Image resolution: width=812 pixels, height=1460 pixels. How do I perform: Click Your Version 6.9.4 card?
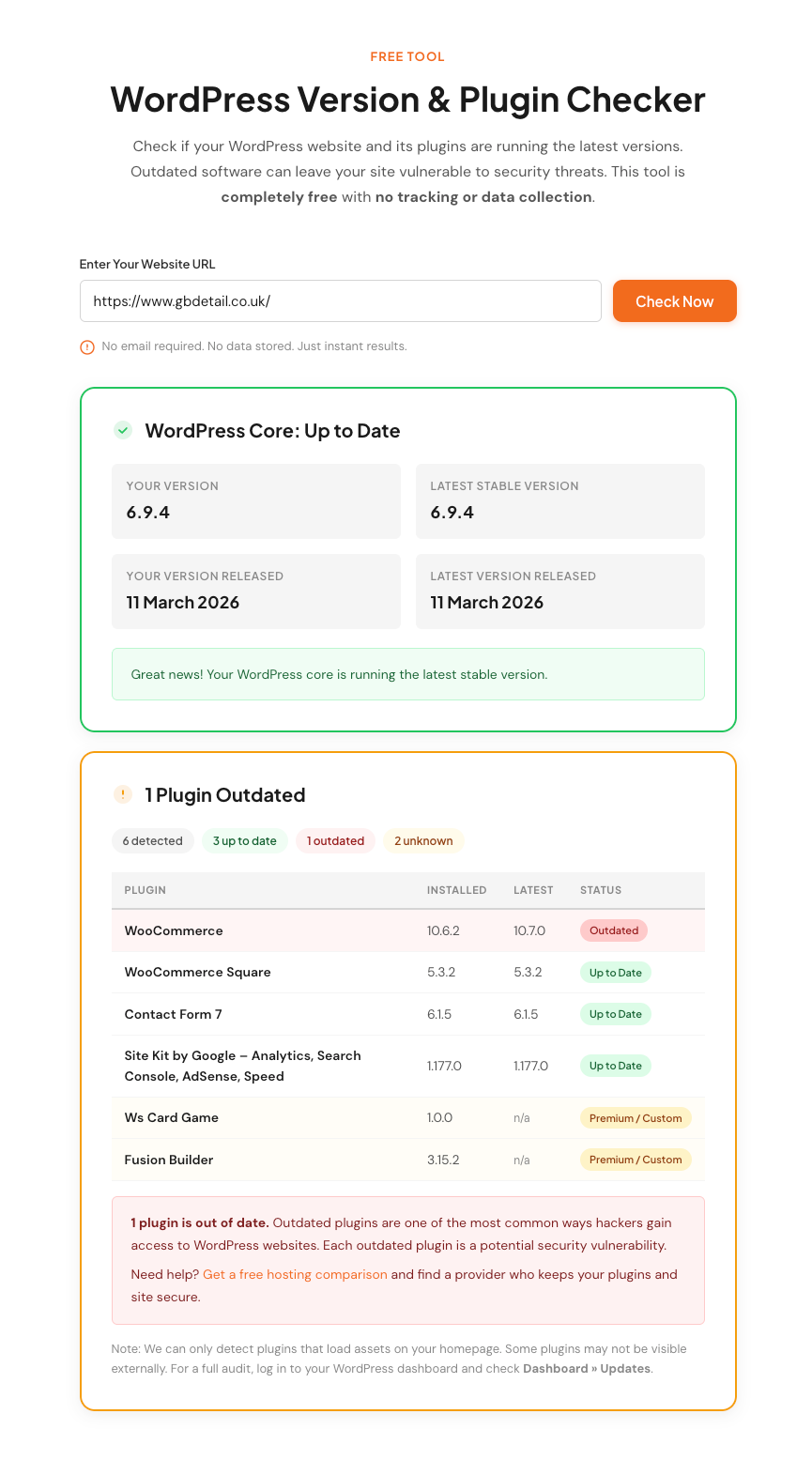tap(256, 501)
